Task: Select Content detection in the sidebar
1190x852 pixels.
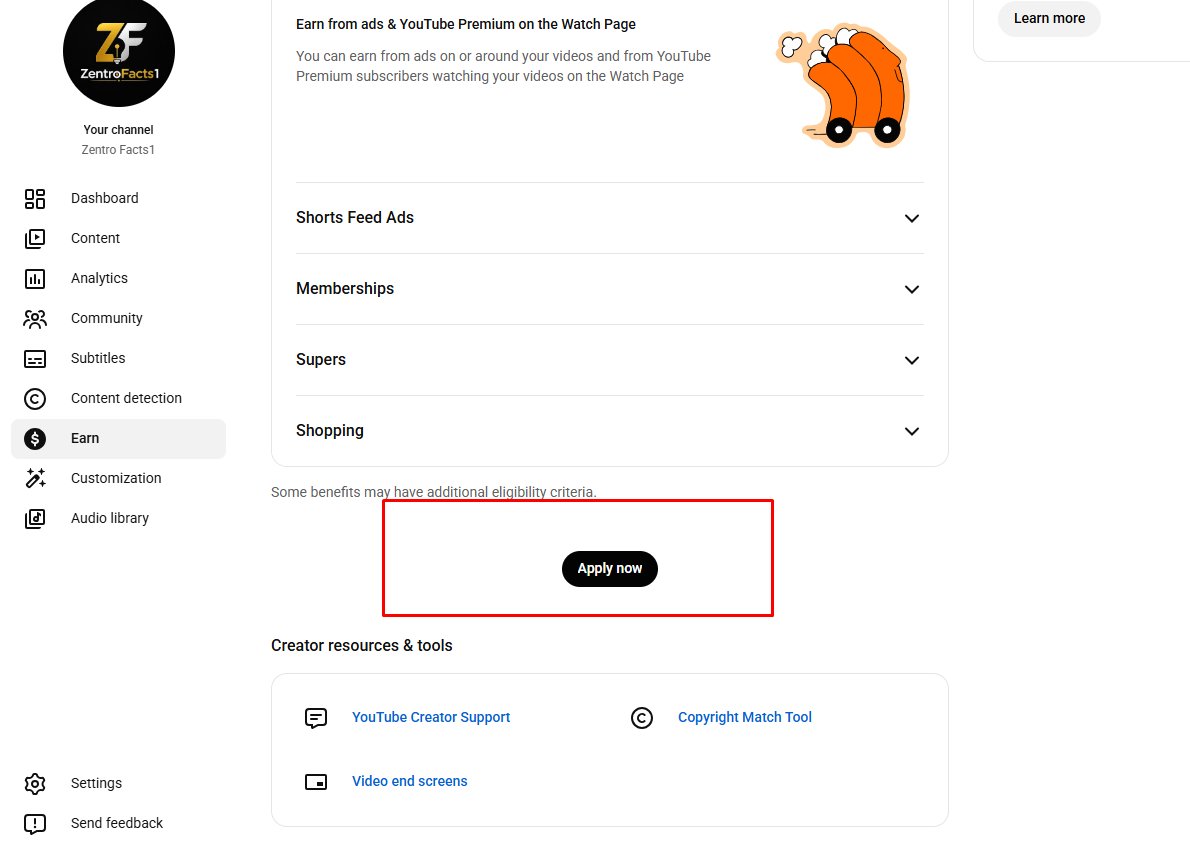Action: point(118,399)
